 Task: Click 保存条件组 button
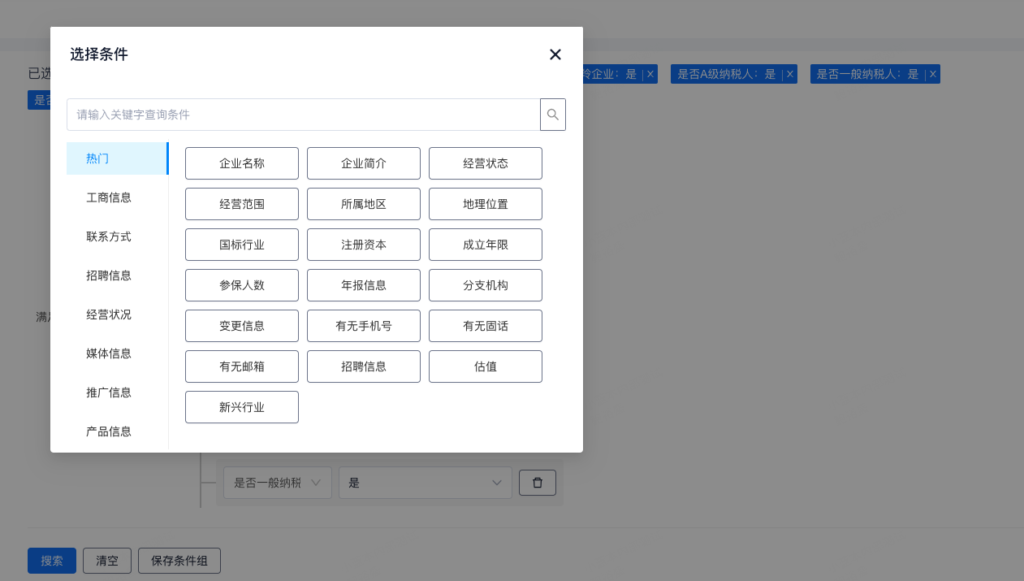(179, 561)
